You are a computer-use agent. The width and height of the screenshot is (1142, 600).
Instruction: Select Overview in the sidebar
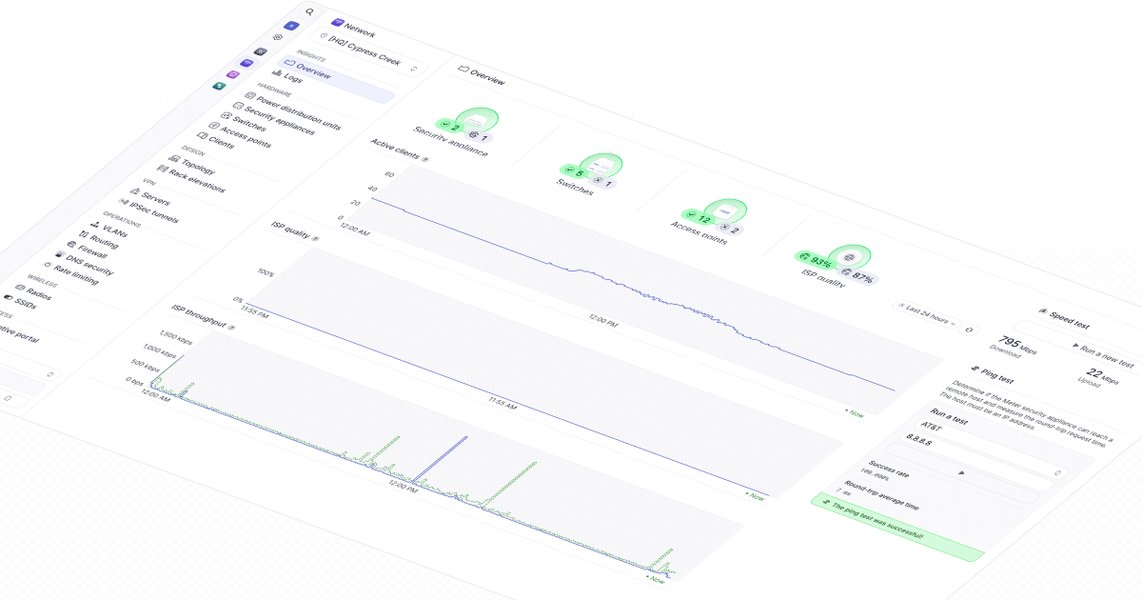click(337, 77)
